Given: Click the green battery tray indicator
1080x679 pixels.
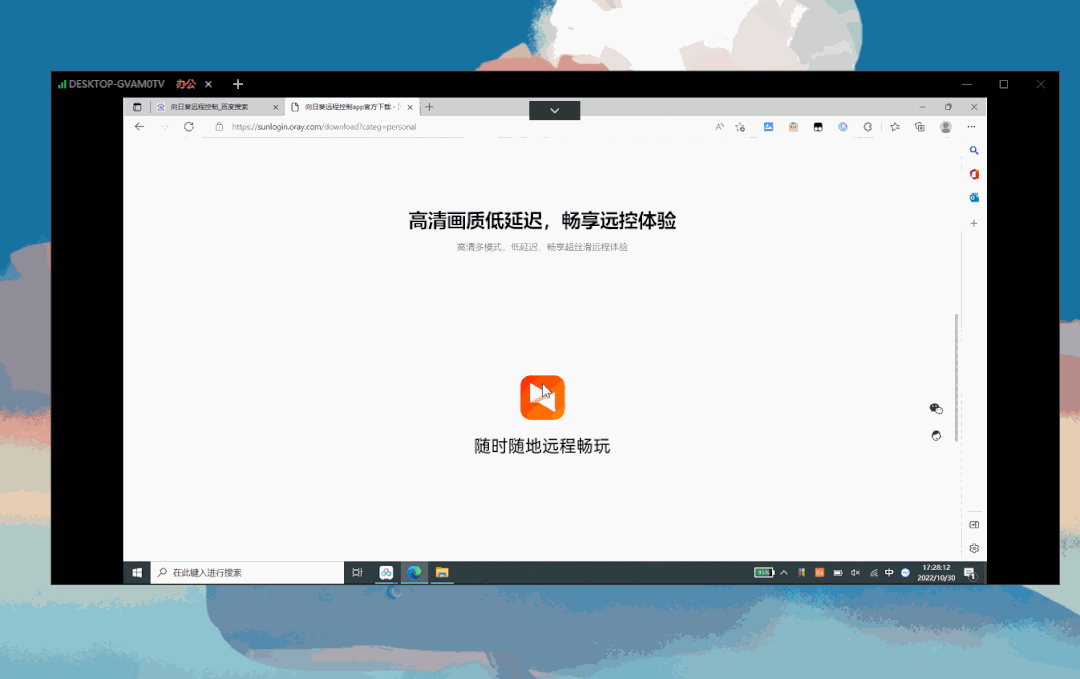Looking at the screenshot, I should [x=764, y=572].
